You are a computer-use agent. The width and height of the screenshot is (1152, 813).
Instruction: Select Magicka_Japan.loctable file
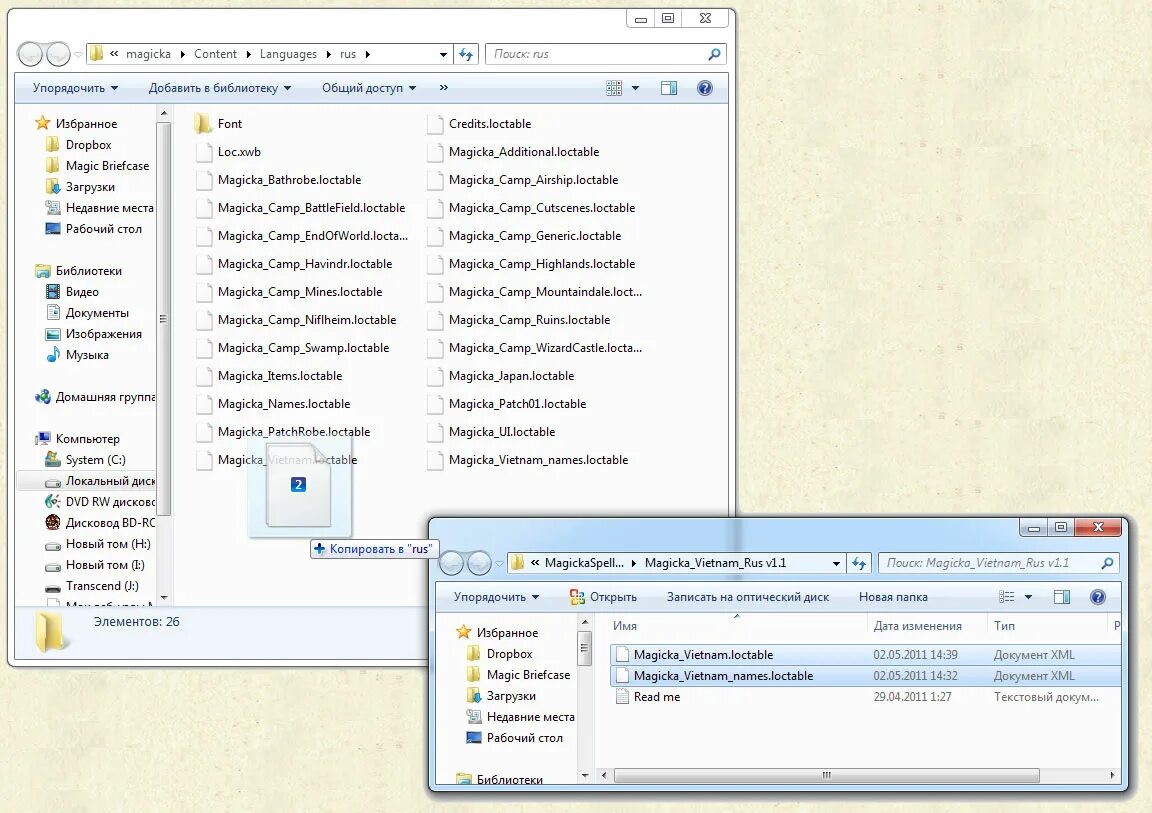500,376
